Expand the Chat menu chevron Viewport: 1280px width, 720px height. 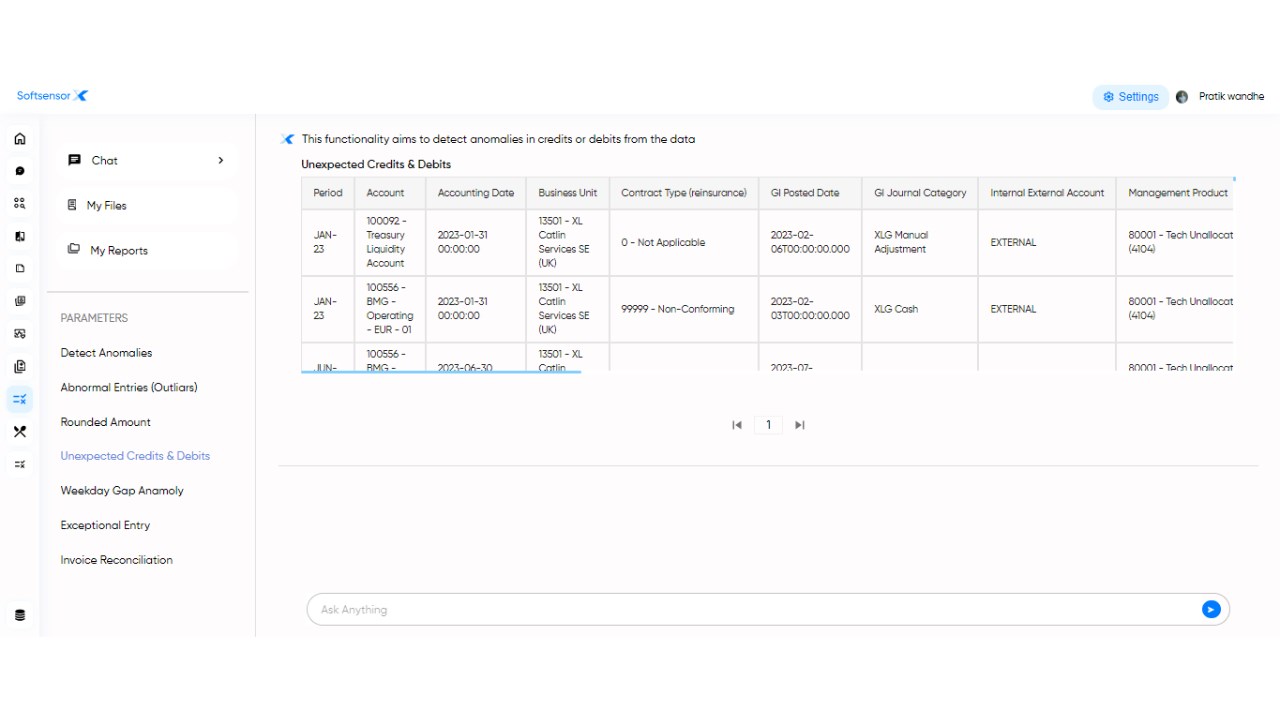[221, 160]
